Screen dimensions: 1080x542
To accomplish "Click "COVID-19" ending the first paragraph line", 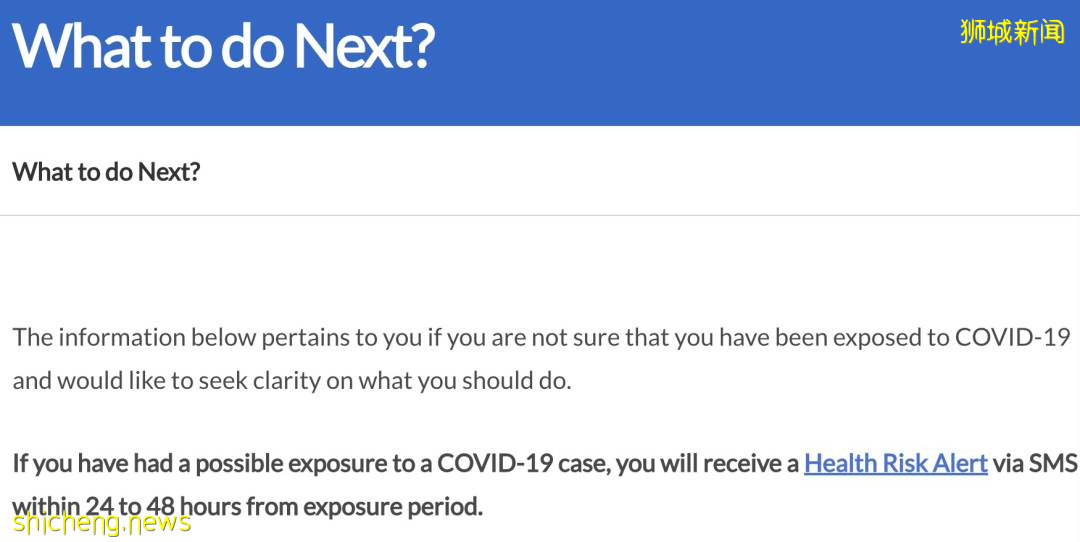I will pos(1012,337).
